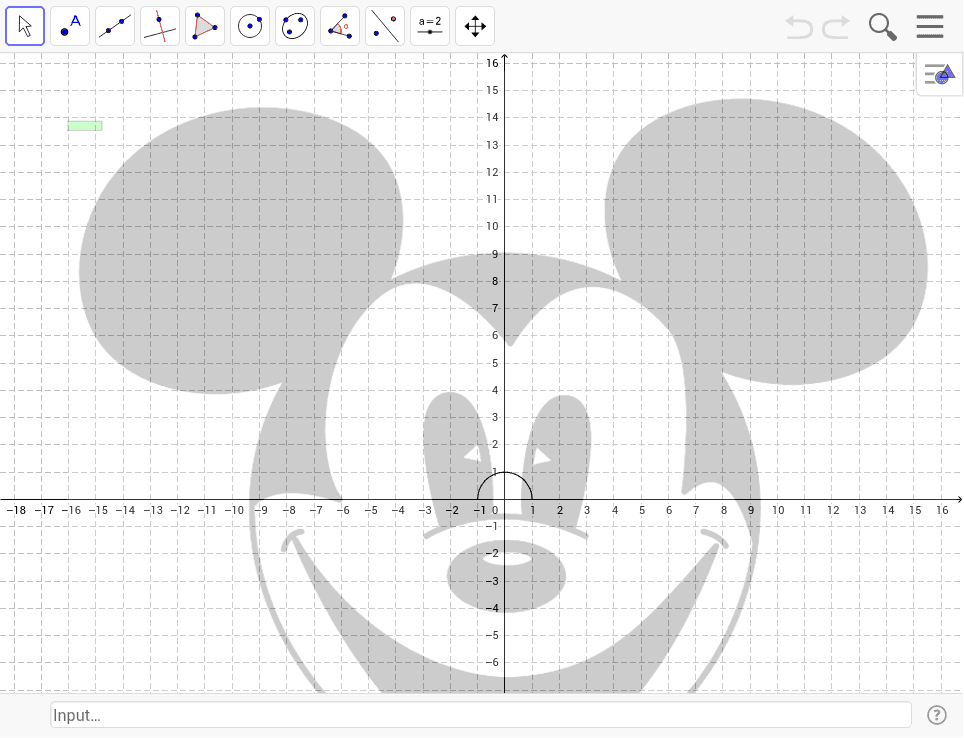
Task: Select the Move Graphics View tool
Action: pos(475,26)
